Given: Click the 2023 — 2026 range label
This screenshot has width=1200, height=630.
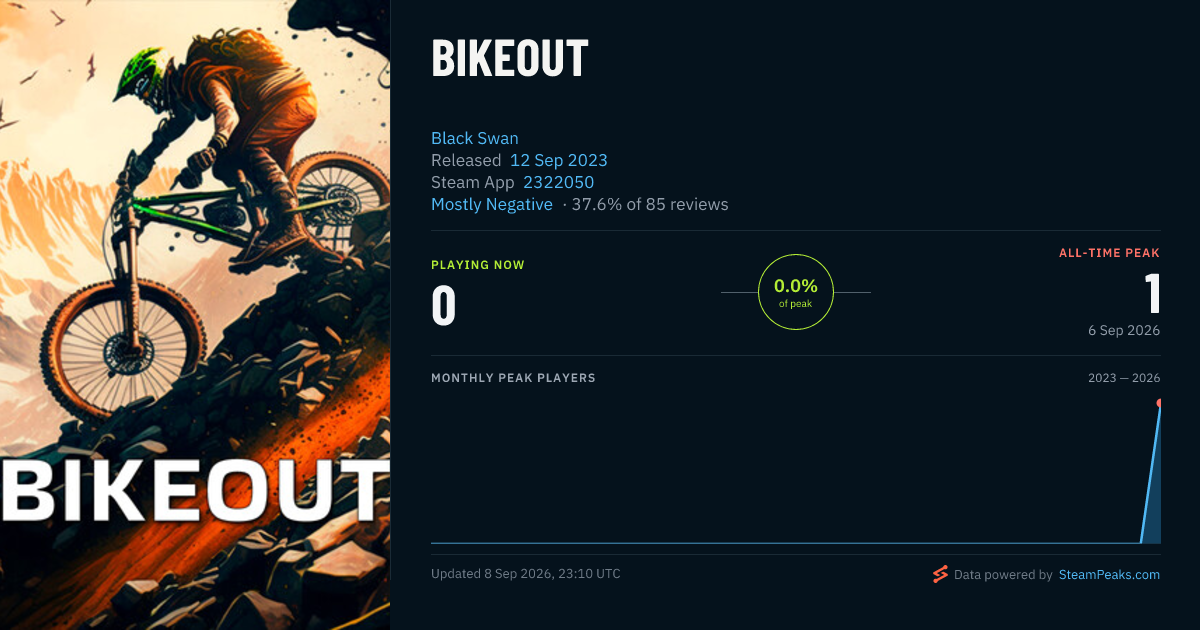Looking at the screenshot, I should [1124, 378].
